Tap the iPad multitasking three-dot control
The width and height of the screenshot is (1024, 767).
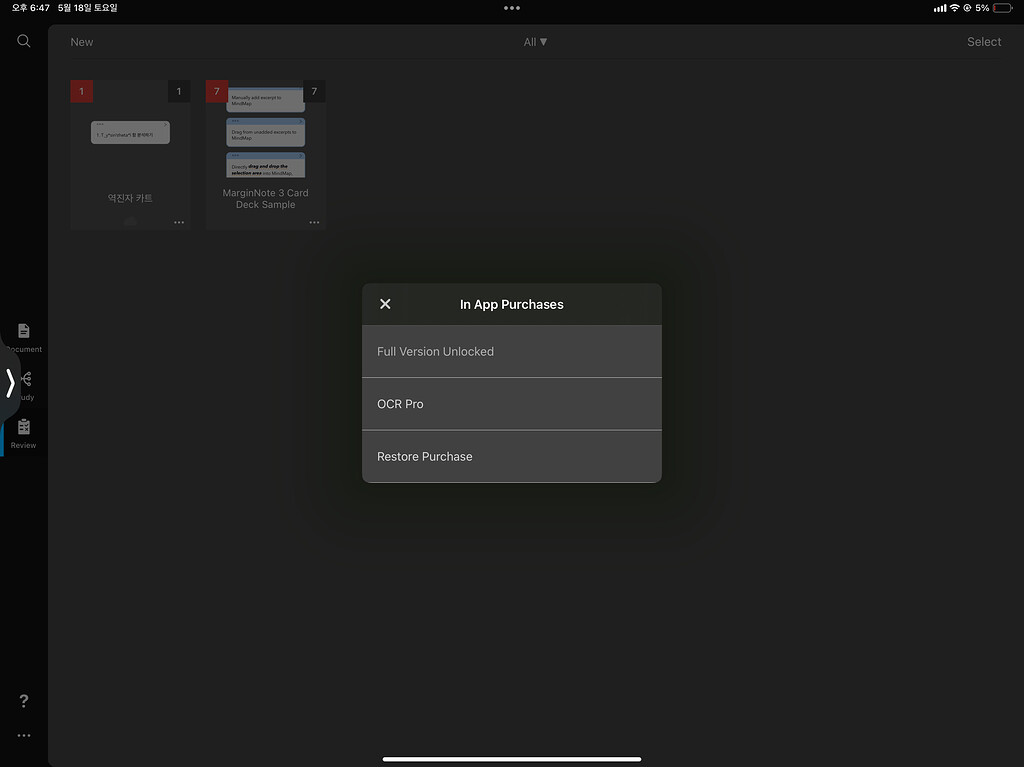[512, 8]
